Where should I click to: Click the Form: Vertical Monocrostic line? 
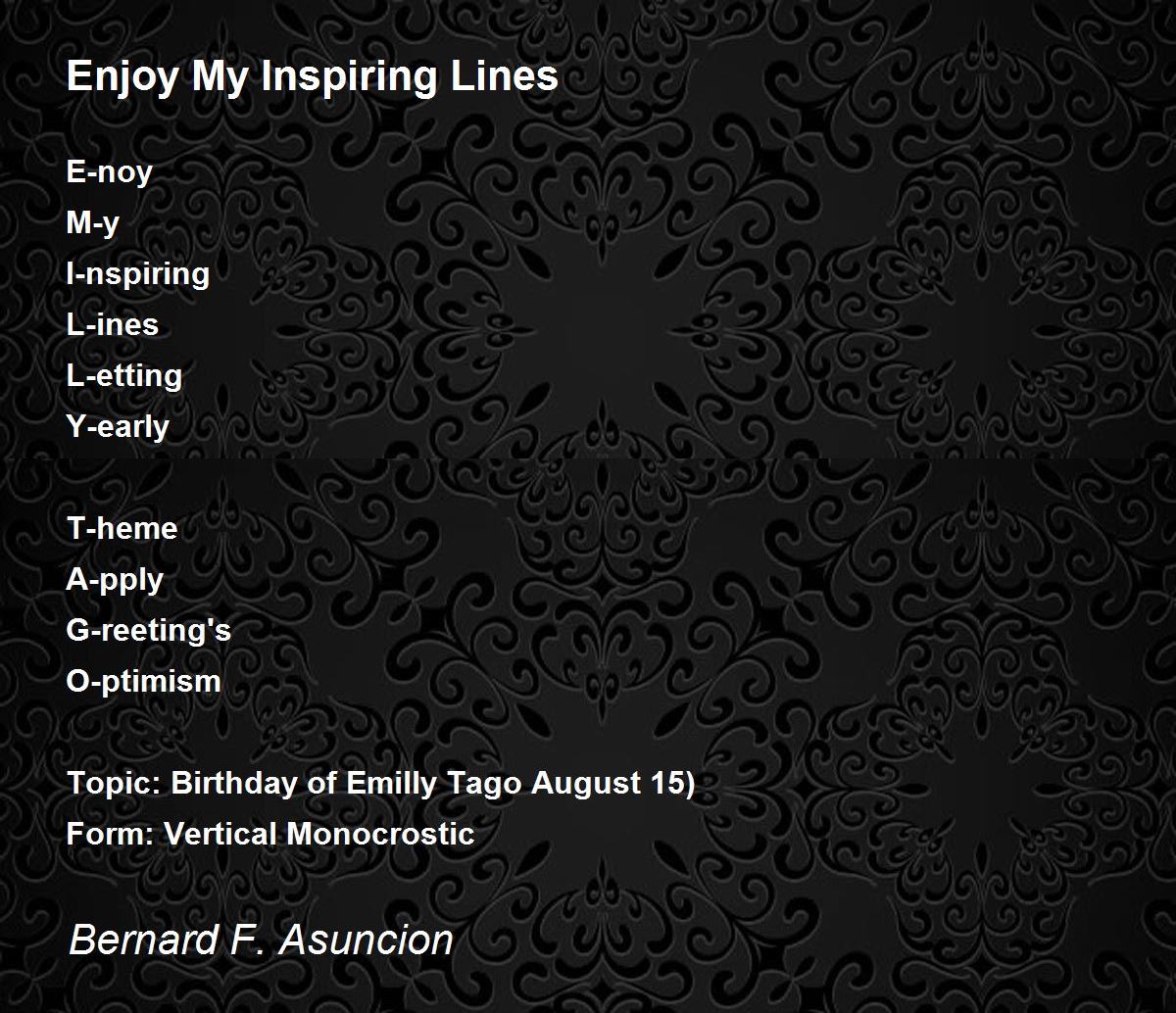pos(270,834)
